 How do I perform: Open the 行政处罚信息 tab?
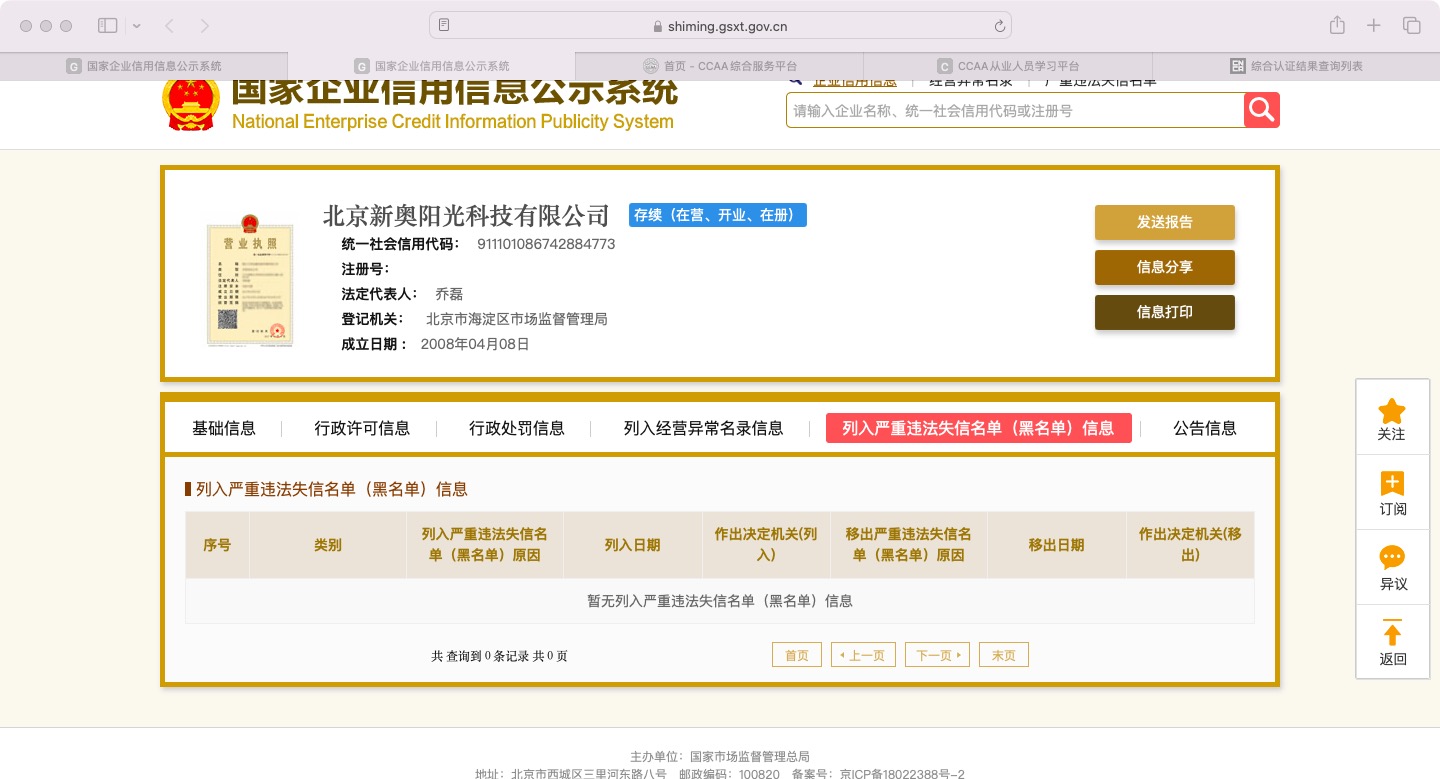[x=517, y=428]
